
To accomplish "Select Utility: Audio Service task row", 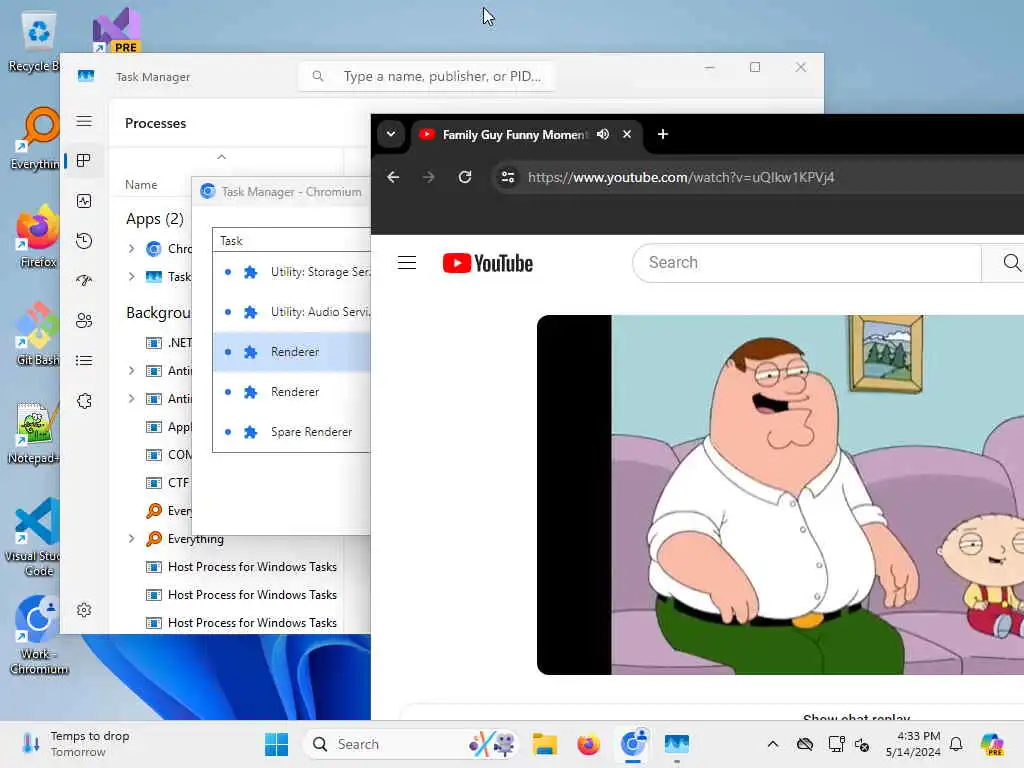I will (292, 312).
